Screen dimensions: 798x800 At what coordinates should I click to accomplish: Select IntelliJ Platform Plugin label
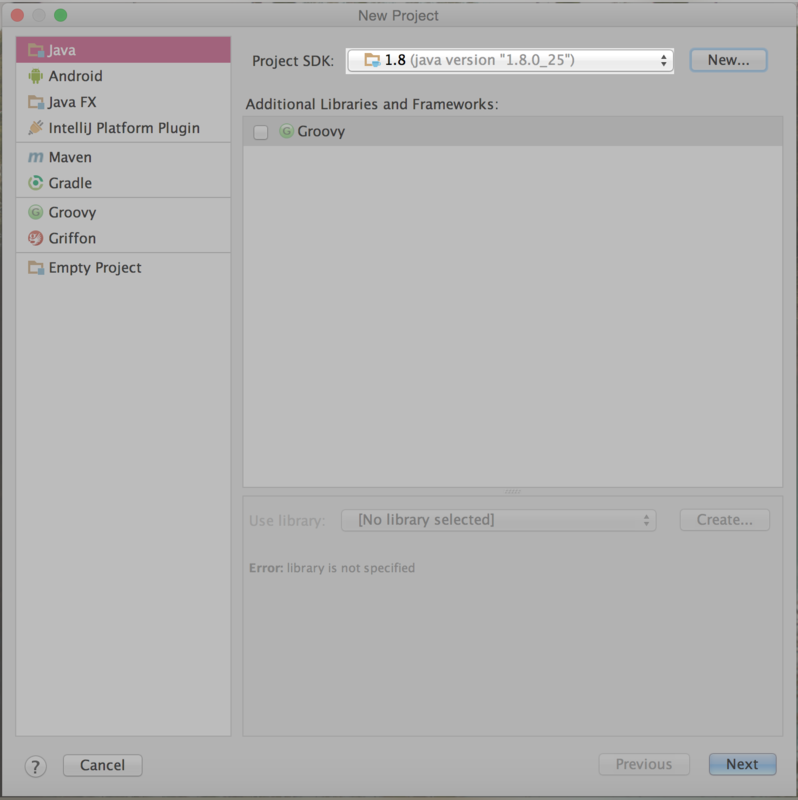(124, 128)
